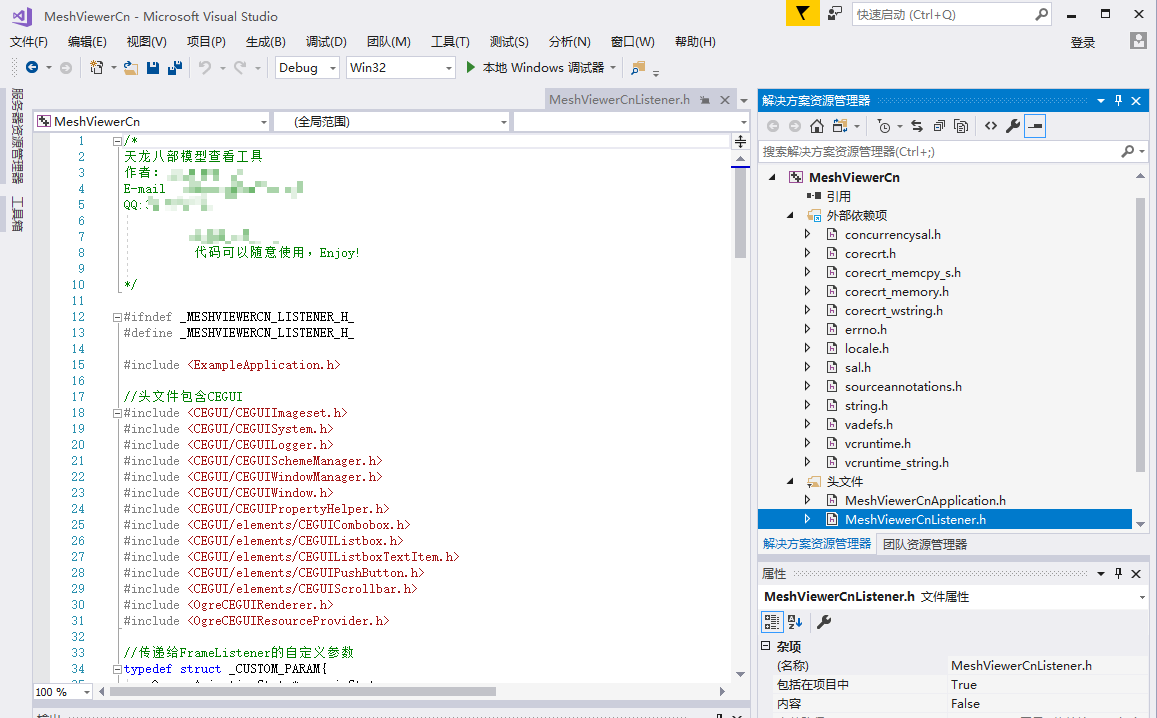Click the code editor vertical scrollbar thumb

[740, 210]
